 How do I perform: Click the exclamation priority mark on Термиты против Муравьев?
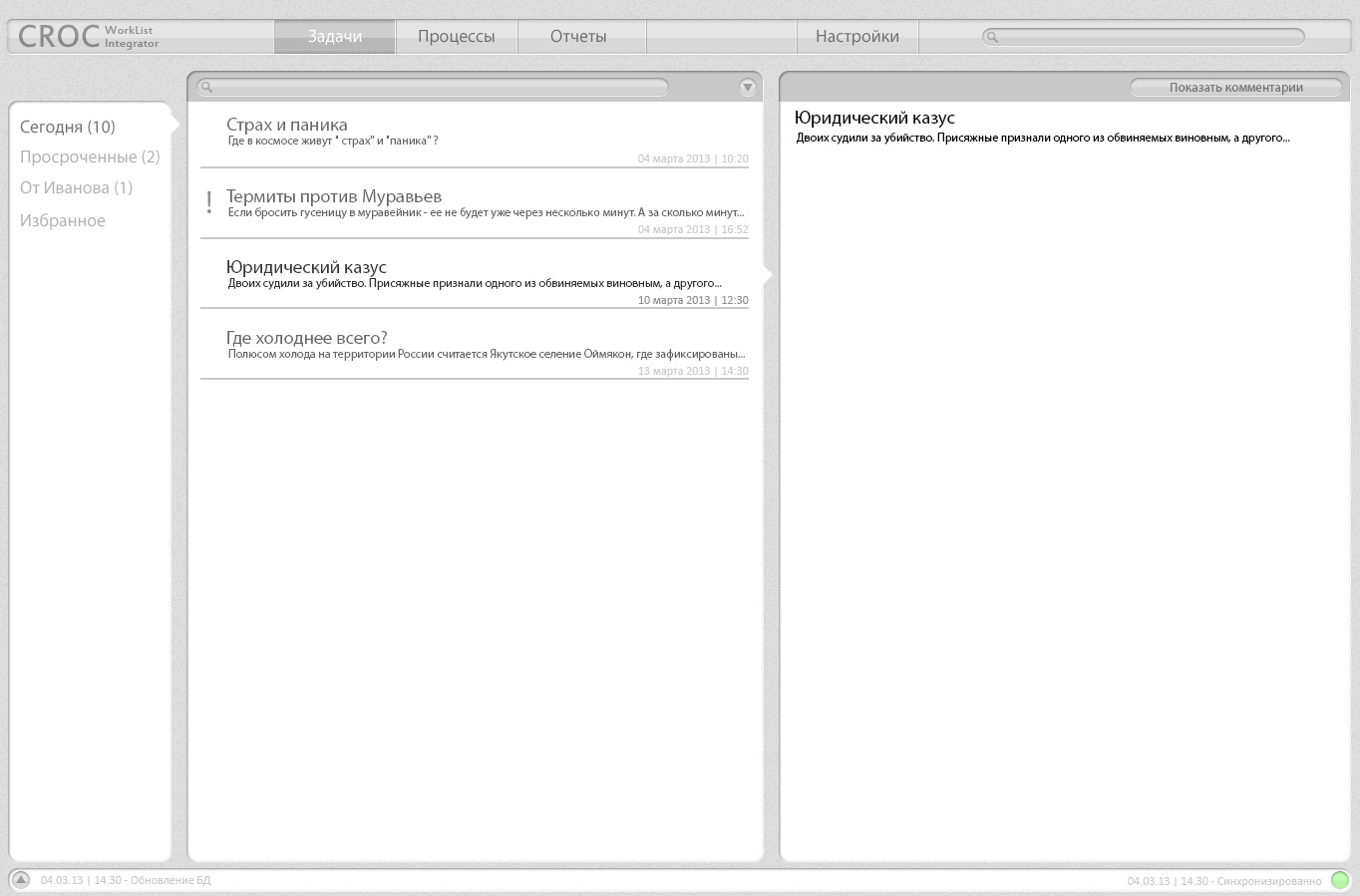coord(208,202)
